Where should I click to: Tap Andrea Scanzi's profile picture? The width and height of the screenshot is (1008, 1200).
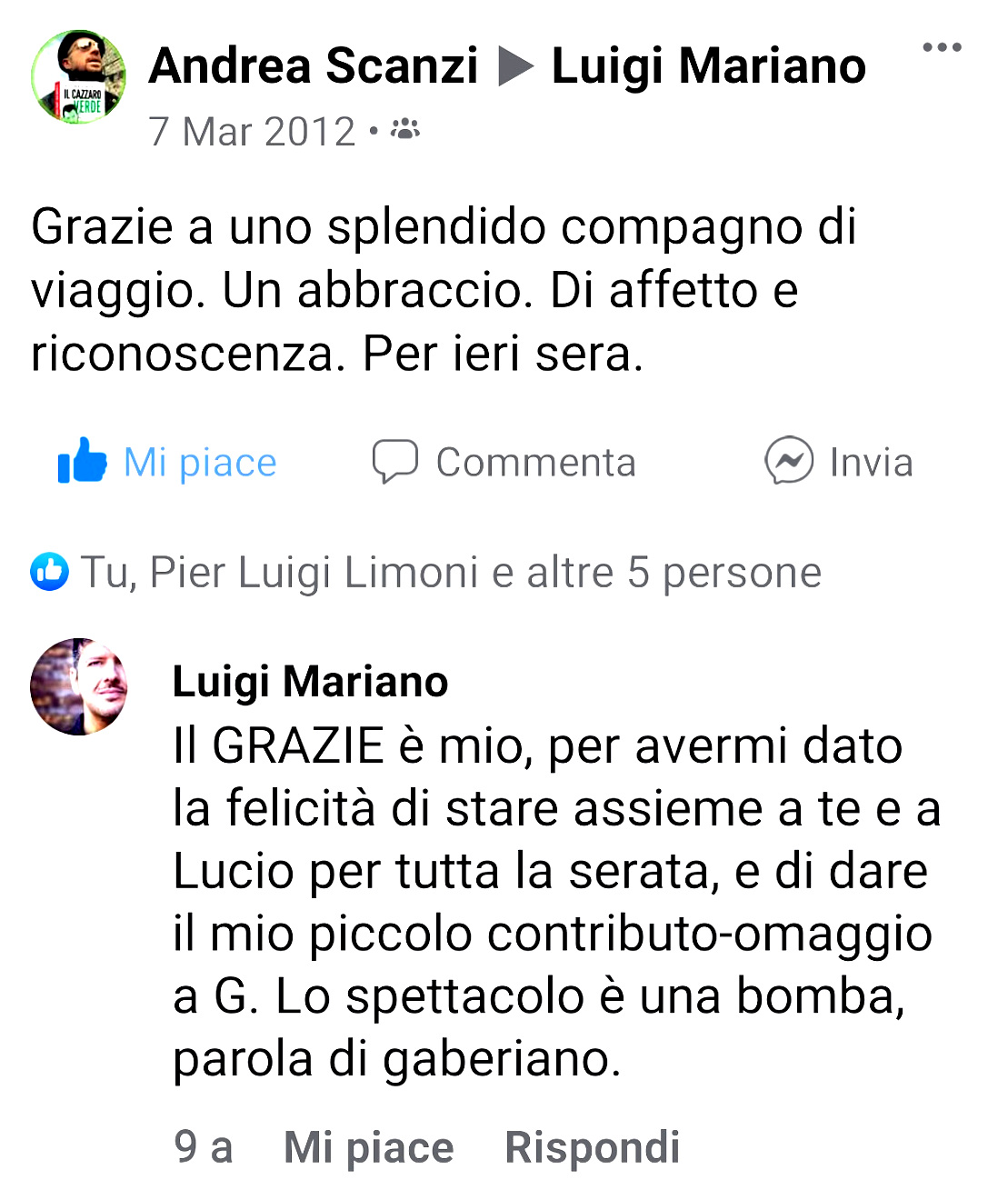(x=78, y=76)
